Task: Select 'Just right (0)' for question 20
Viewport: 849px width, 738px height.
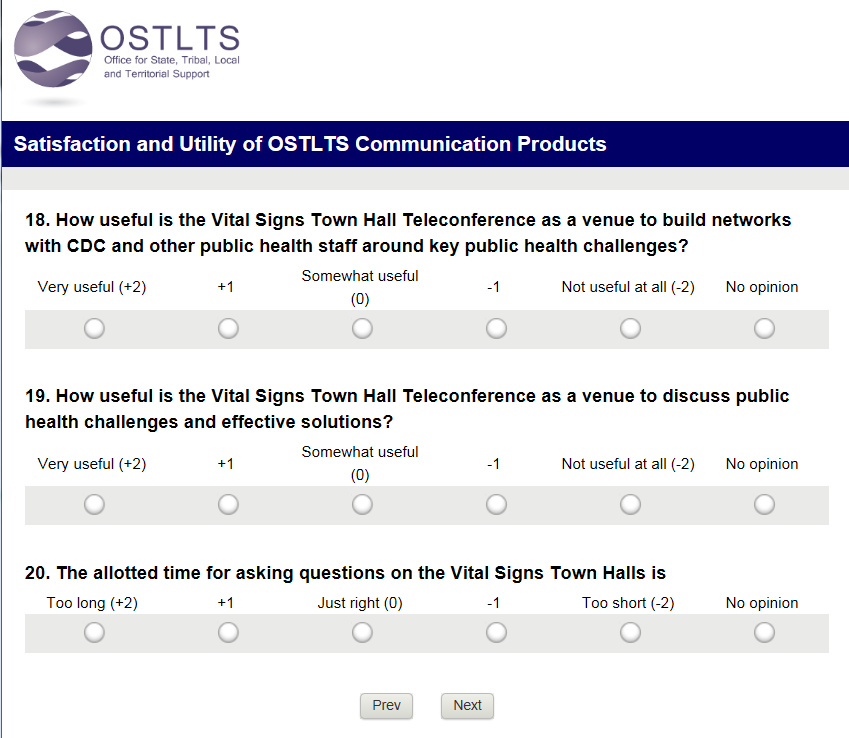Action: pyautogui.click(x=362, y=632)
